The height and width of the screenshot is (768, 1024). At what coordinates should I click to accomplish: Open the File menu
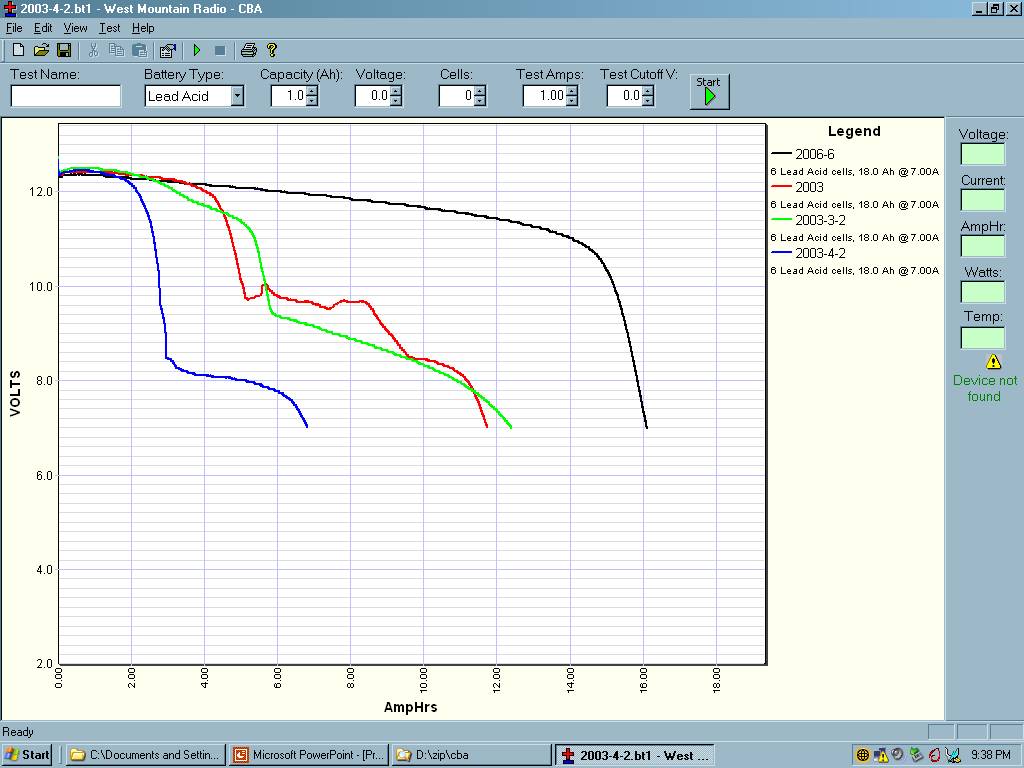click(14, 28)
